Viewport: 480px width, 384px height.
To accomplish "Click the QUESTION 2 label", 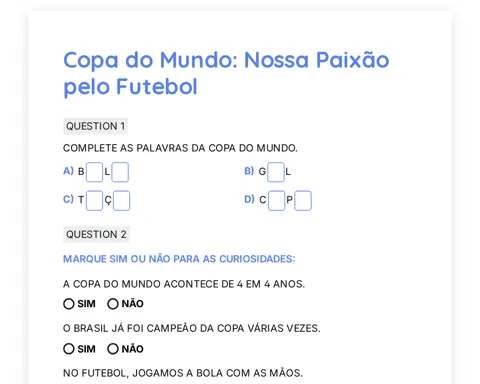I will (96, 234).
